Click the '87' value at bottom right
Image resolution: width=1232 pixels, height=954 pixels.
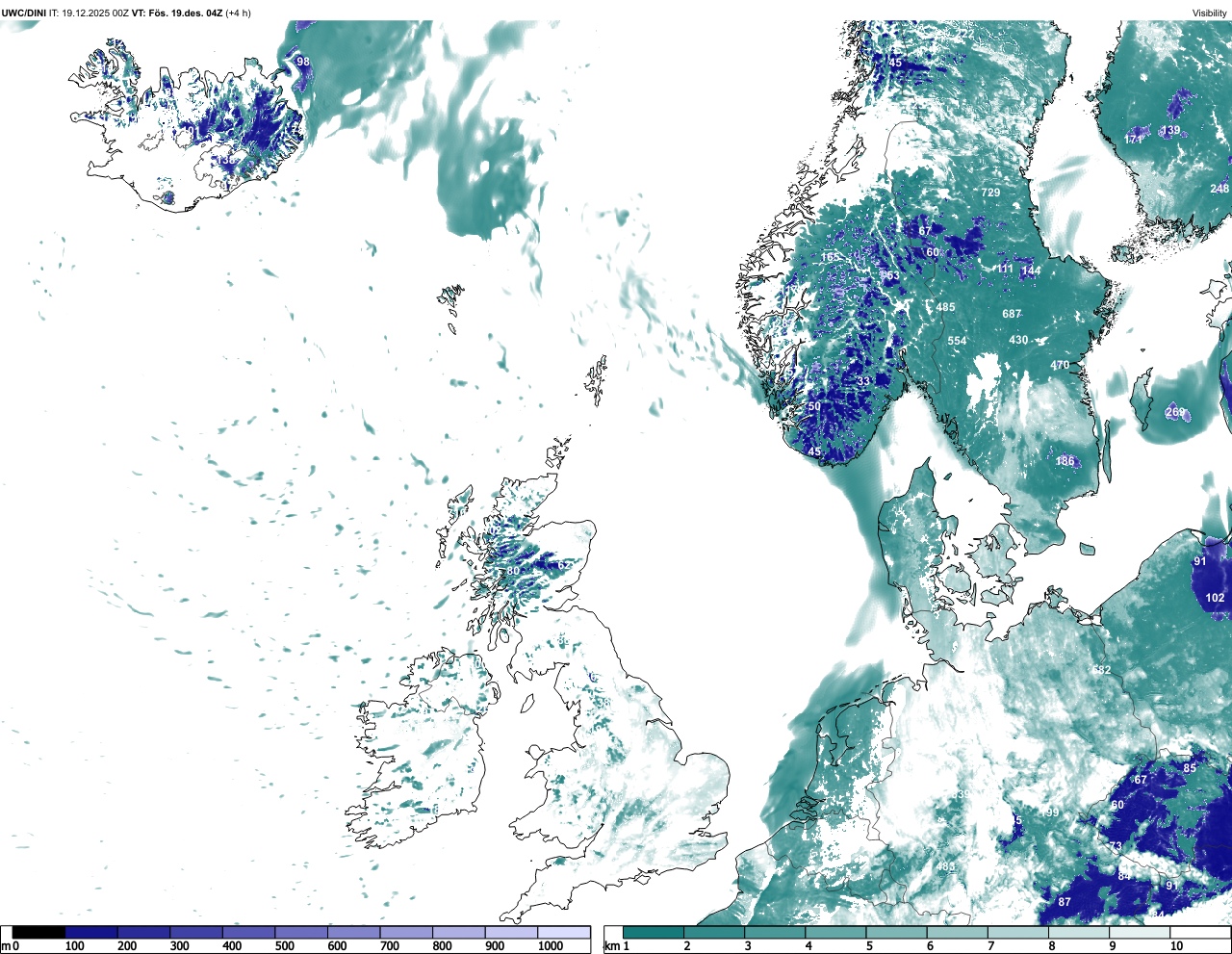(x=1065, y=903)
